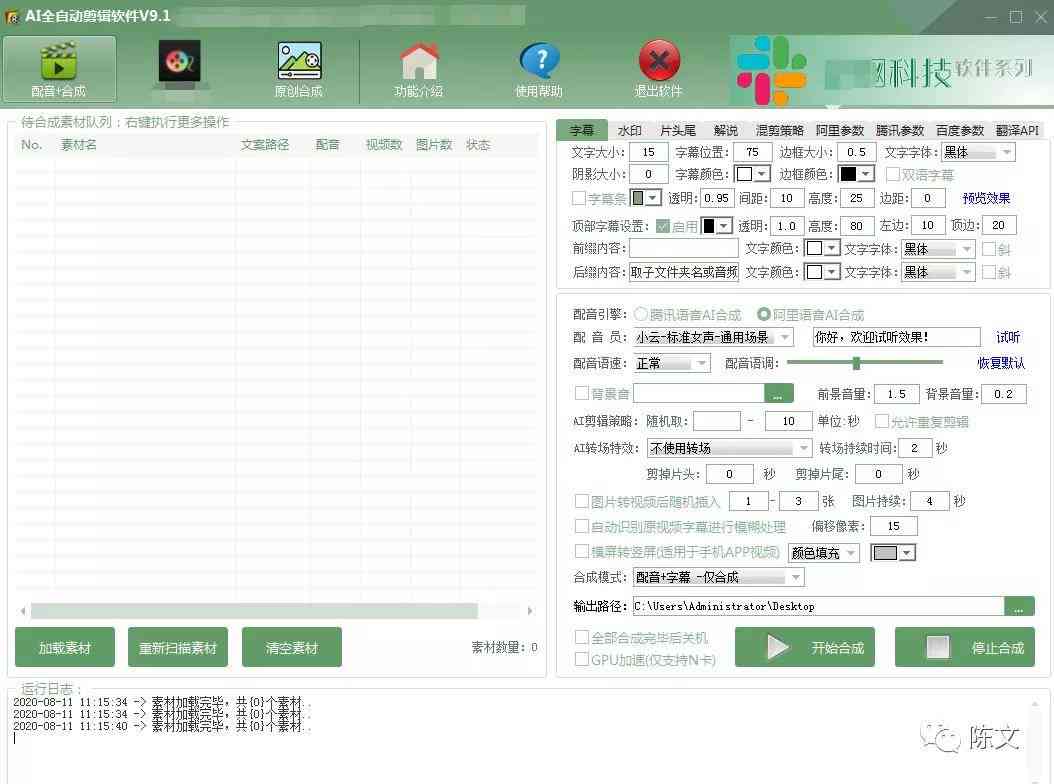Click the stop square icon on 停止合成

point(938,648)
